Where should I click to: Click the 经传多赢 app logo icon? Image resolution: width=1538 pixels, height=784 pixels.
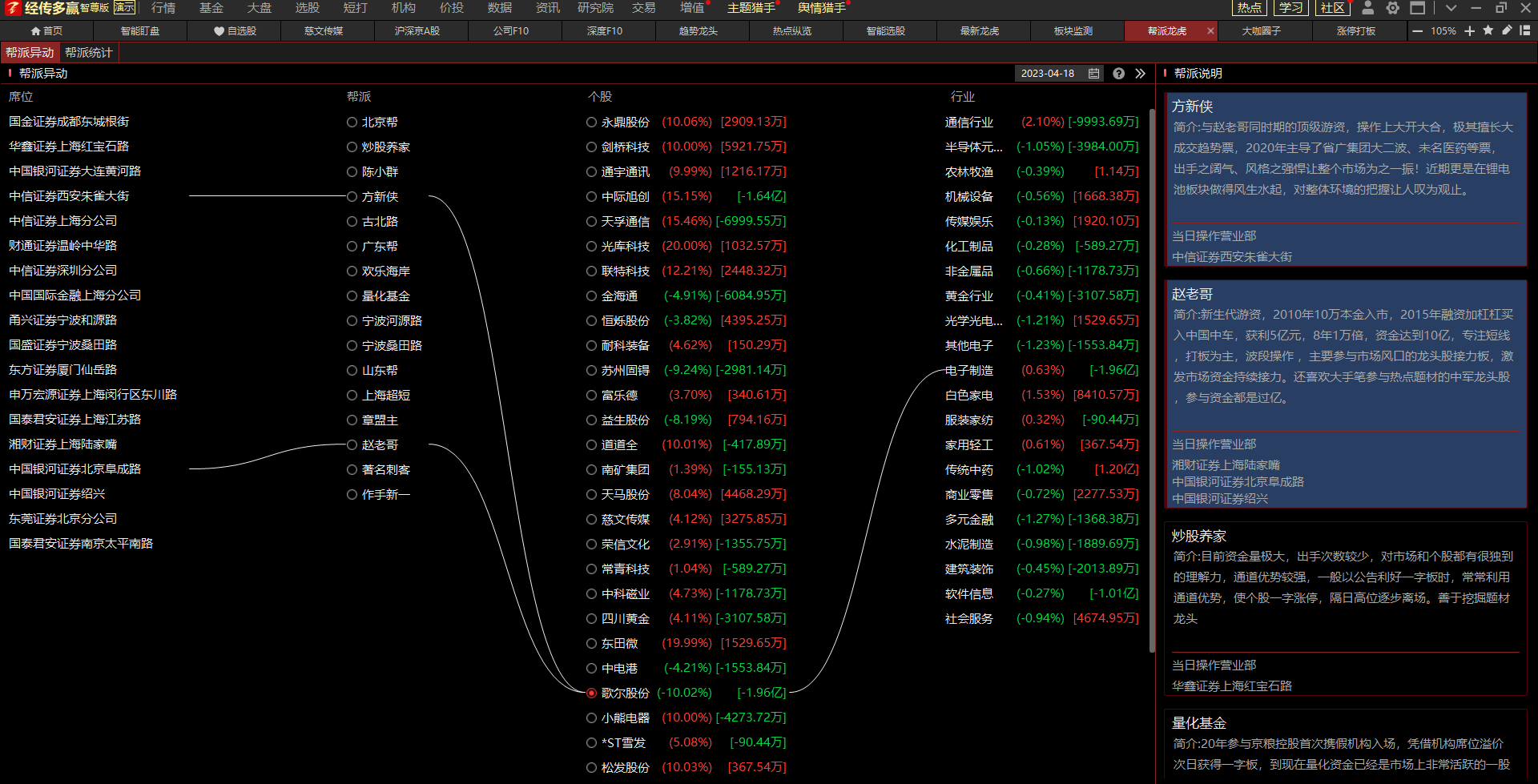click(x=13, y=8)
